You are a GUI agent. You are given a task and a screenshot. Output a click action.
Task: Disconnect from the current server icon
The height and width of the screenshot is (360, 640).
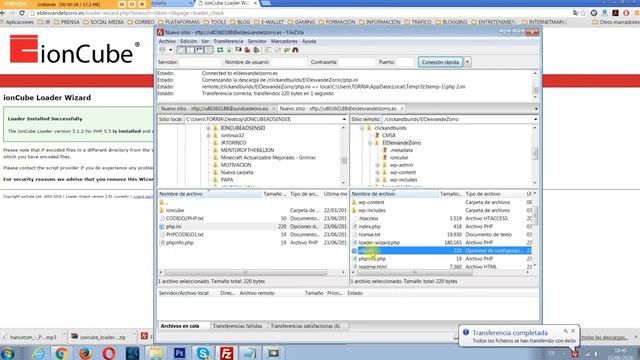pos(247,50)
